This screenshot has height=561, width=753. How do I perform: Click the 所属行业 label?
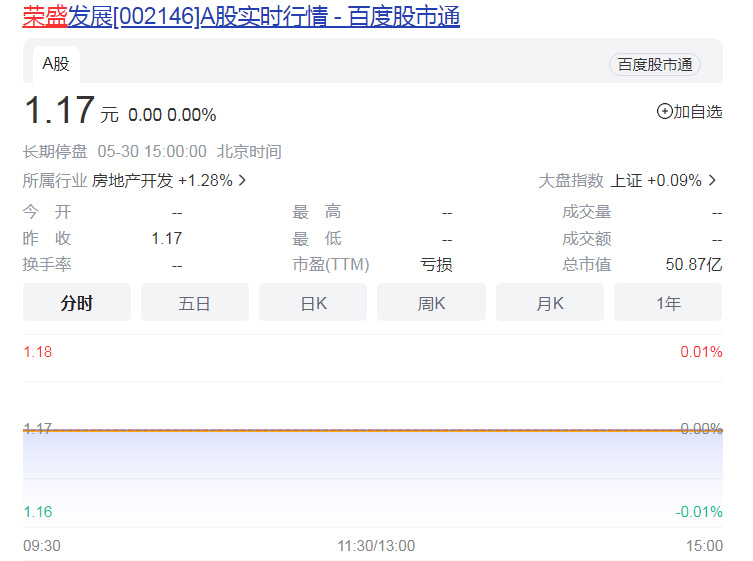[55, 181]
